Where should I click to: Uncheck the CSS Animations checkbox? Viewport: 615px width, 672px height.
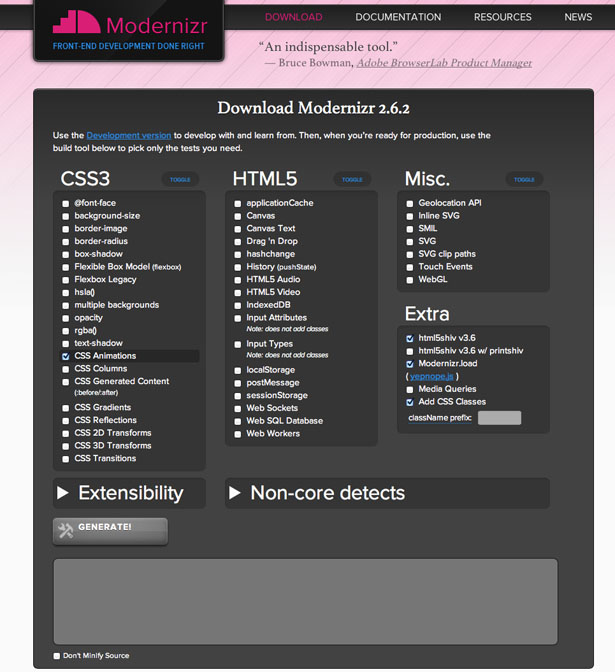pos(66,356)
